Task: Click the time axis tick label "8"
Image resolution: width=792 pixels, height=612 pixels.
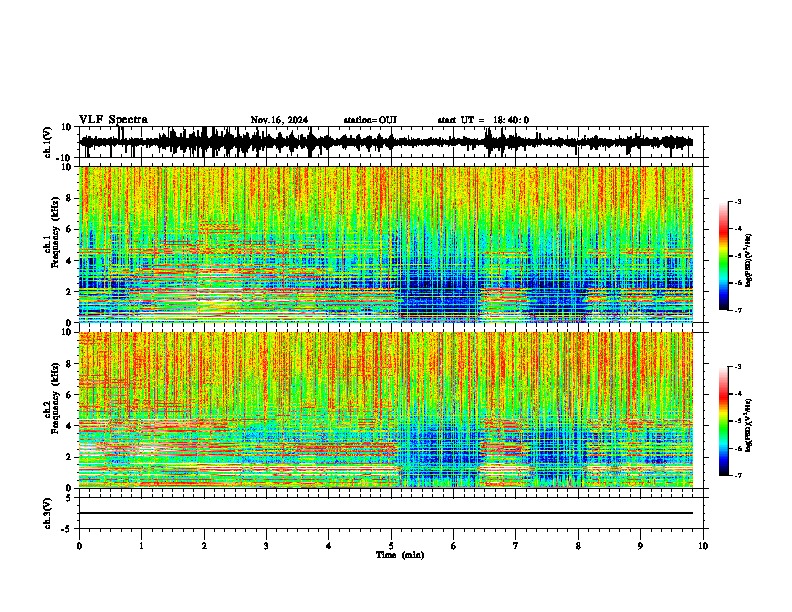Action: click(x=578, y=546)
